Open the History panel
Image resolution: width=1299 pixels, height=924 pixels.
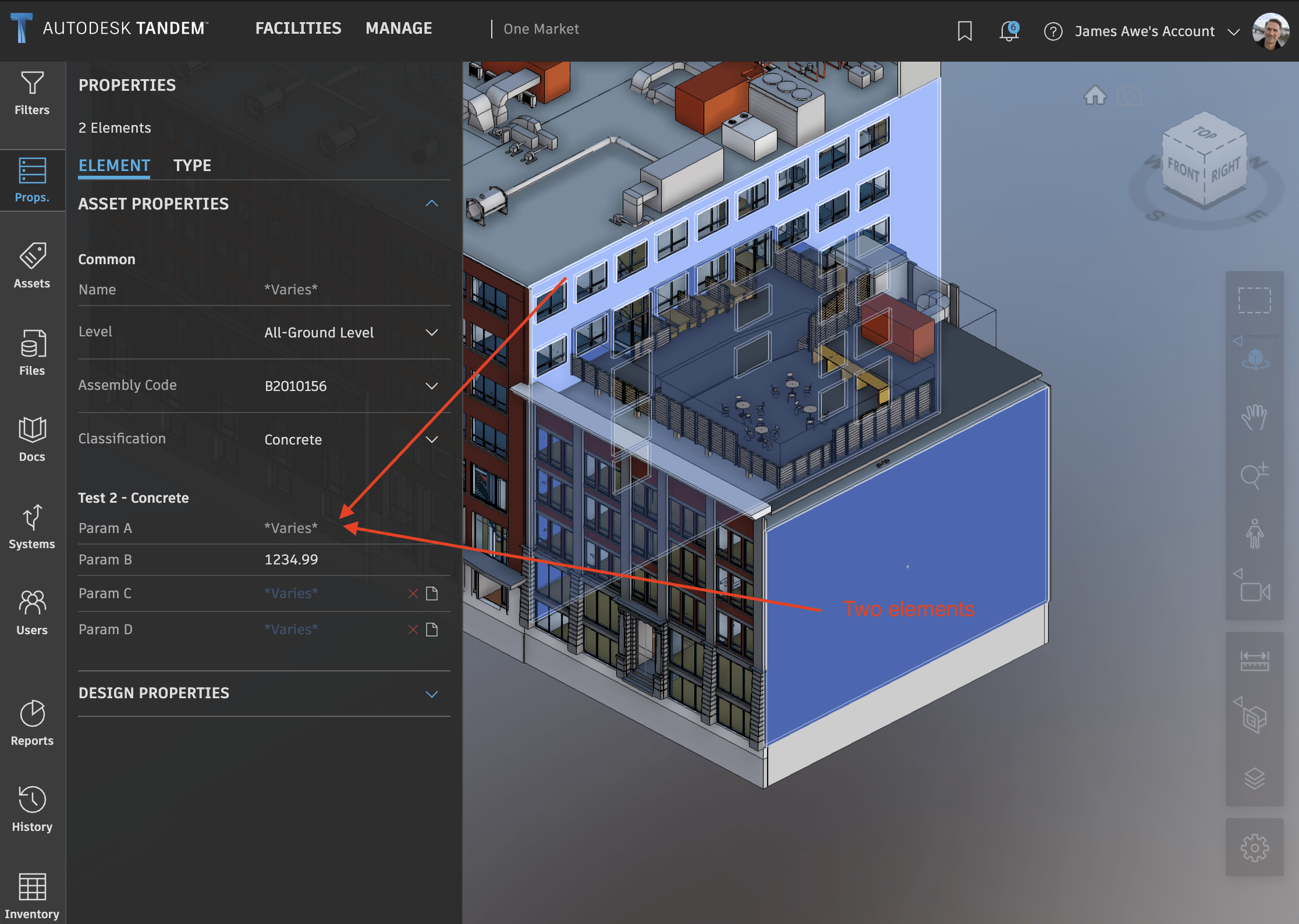32,809
